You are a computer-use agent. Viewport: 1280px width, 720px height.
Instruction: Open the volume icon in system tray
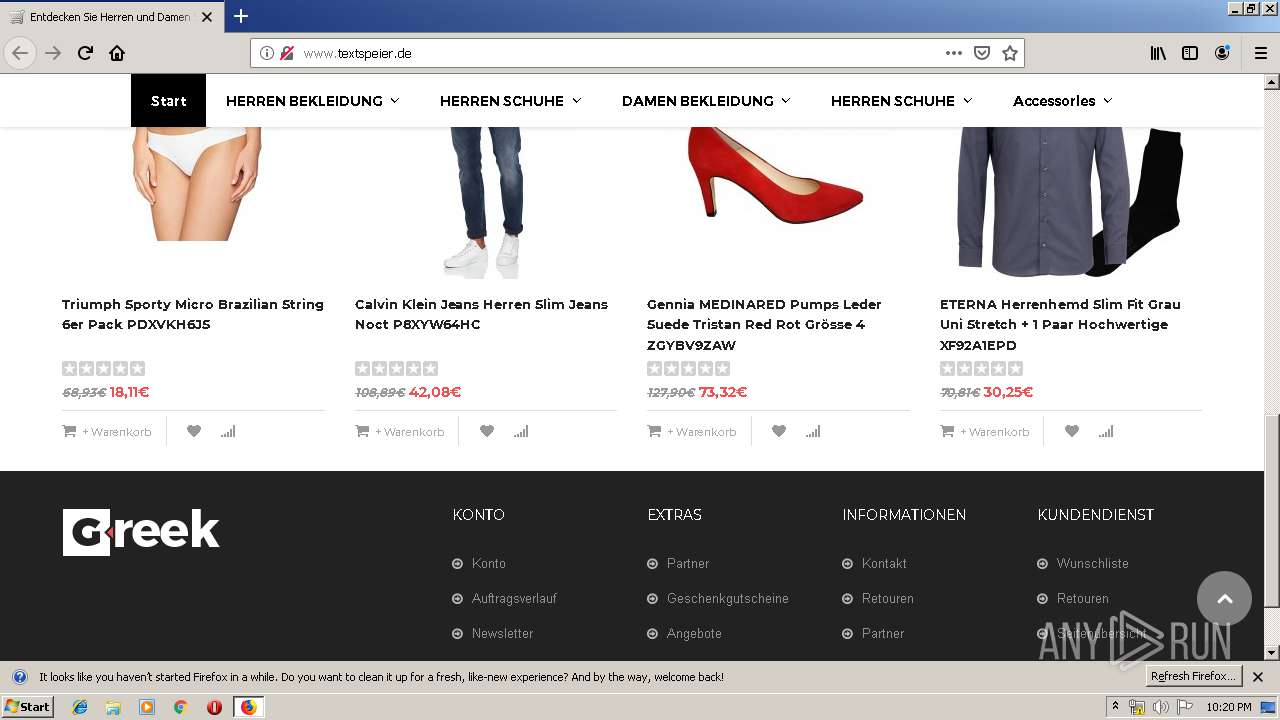(x=1161, y=707)
